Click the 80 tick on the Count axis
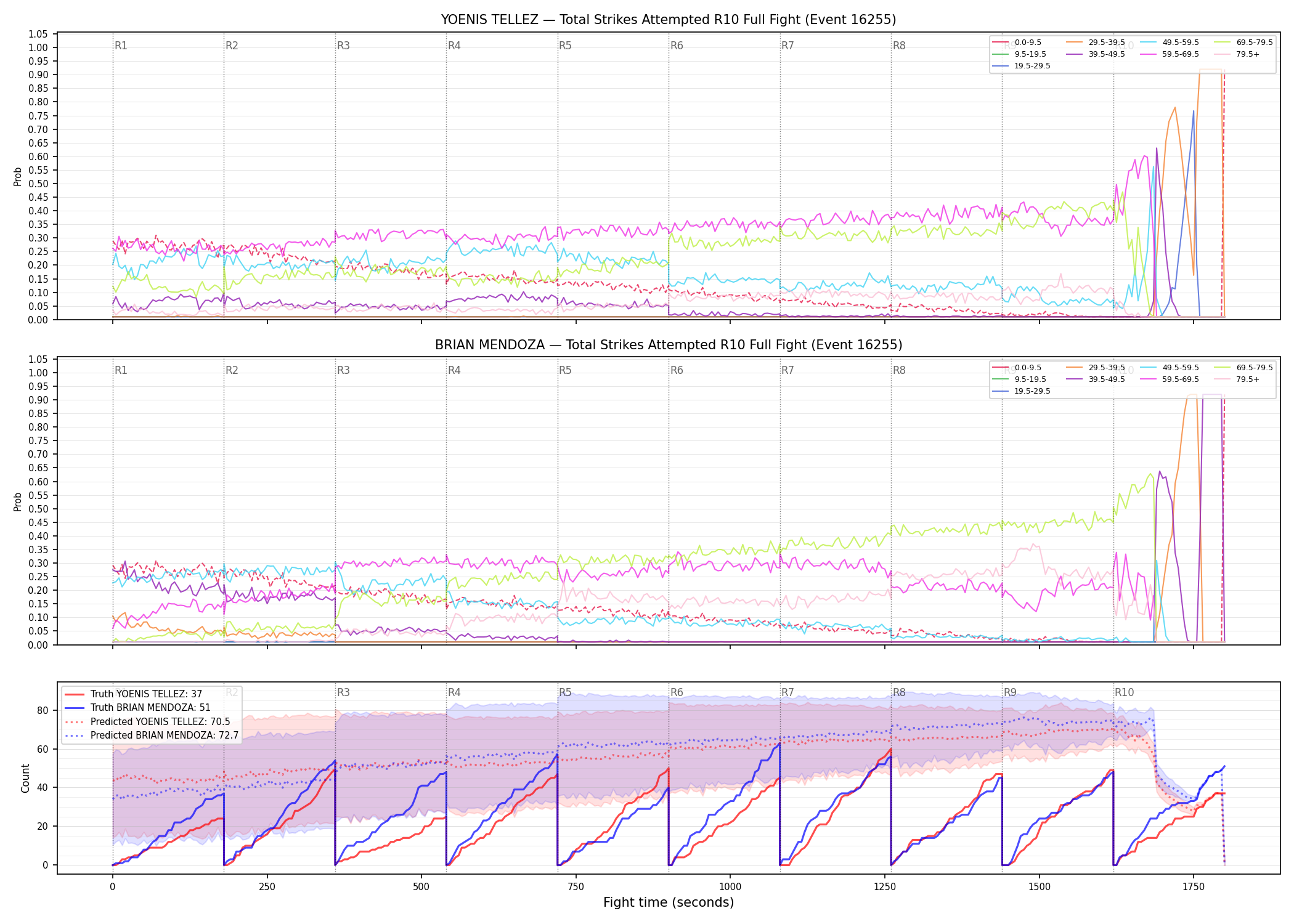Viewport: 1294px width, 924px height. [x=43, y=711]
